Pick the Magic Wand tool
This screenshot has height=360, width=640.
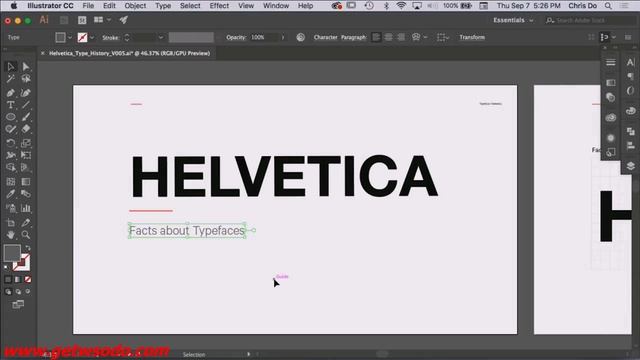click(x=11, y=78)
